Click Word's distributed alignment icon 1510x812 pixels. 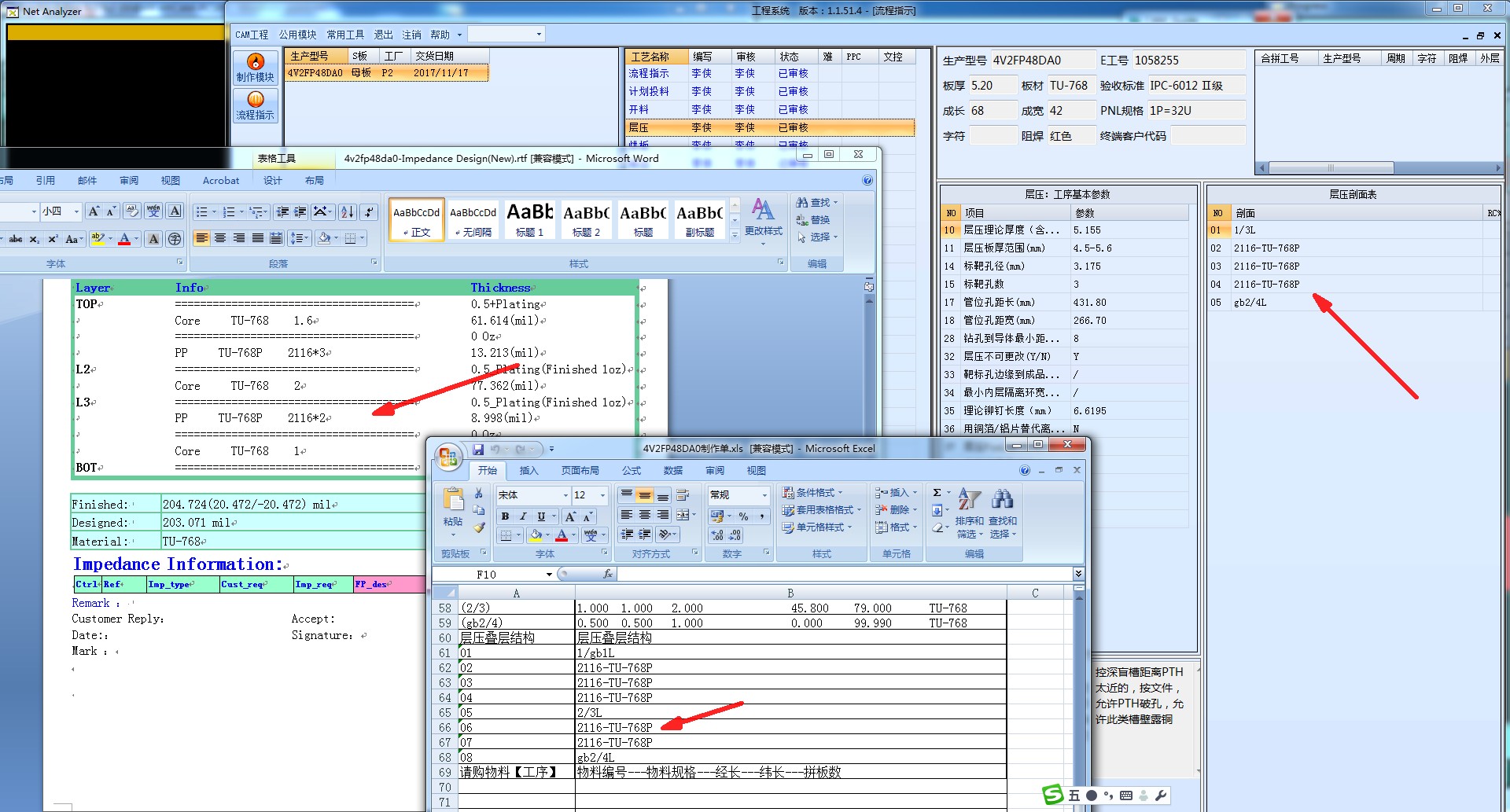(x=276, y=238)
